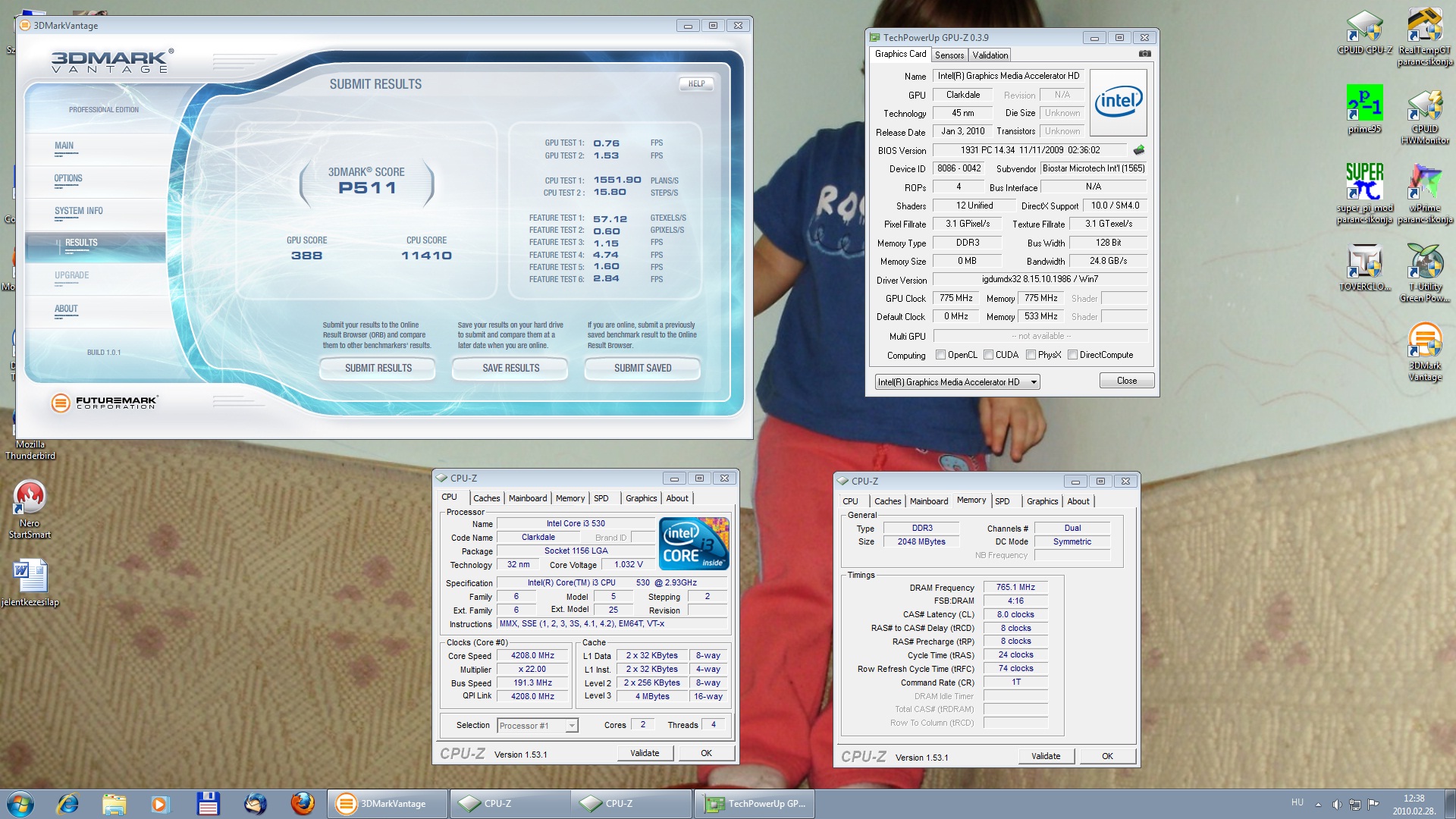This screenshot has height=819, width=1456.
Task: Click Close button in GPU-Z
Action: click(1126, 381)
